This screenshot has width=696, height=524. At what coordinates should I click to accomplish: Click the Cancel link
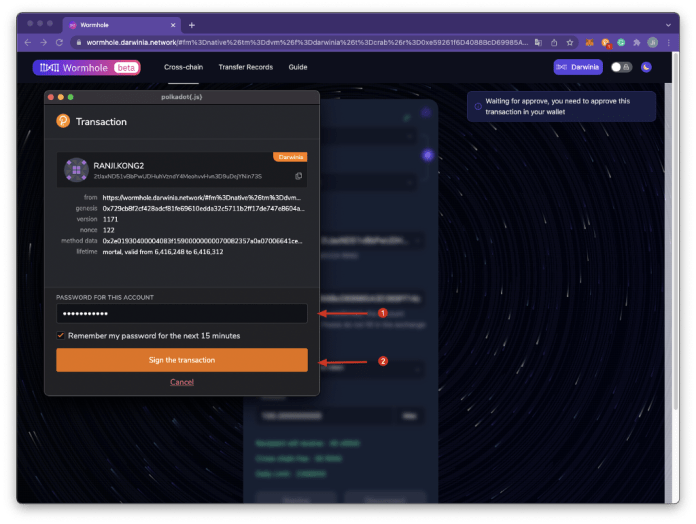(x=182, y=382)
